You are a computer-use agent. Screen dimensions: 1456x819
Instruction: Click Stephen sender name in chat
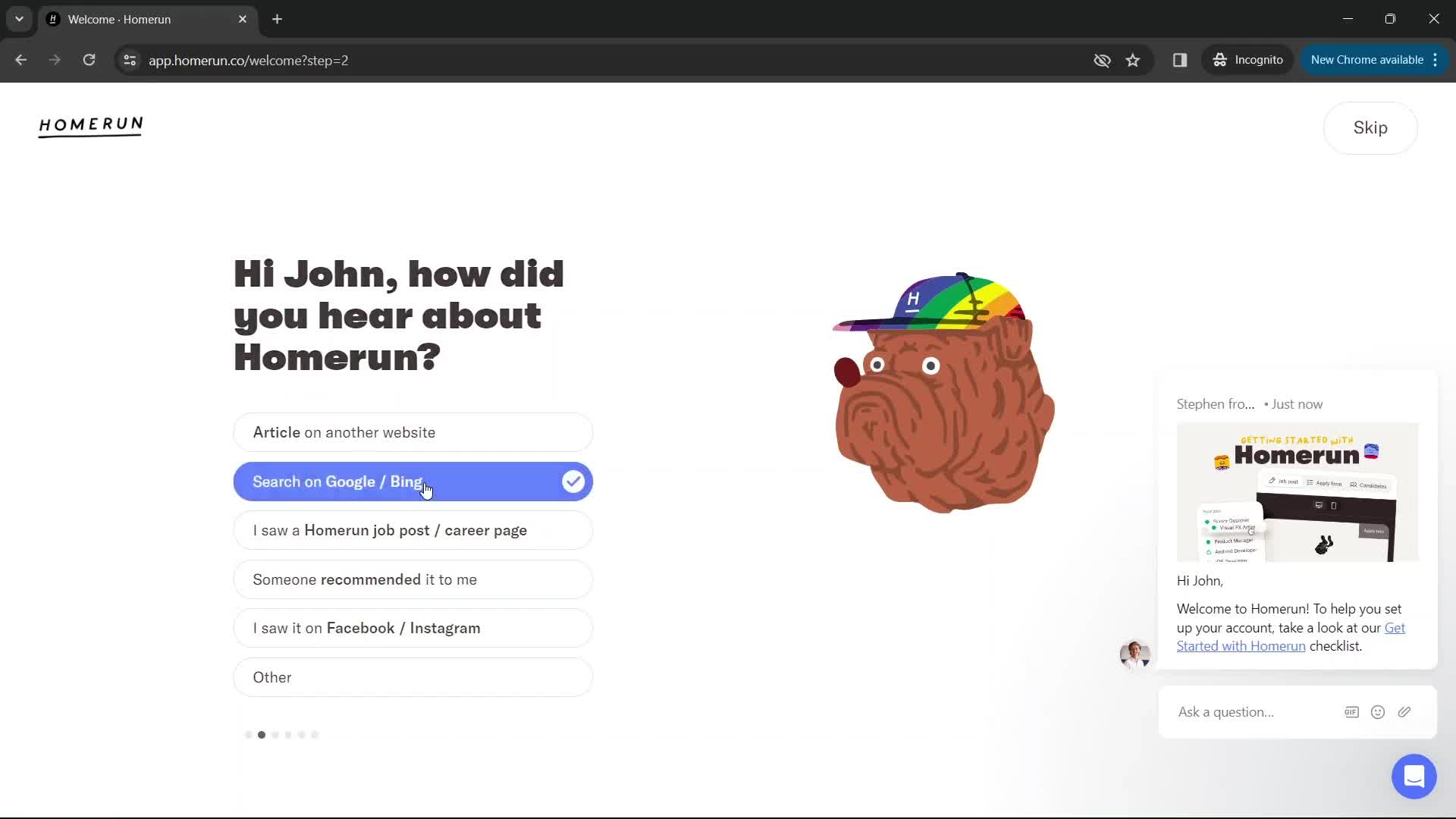pyautogui.click(x=1216, y=404)
